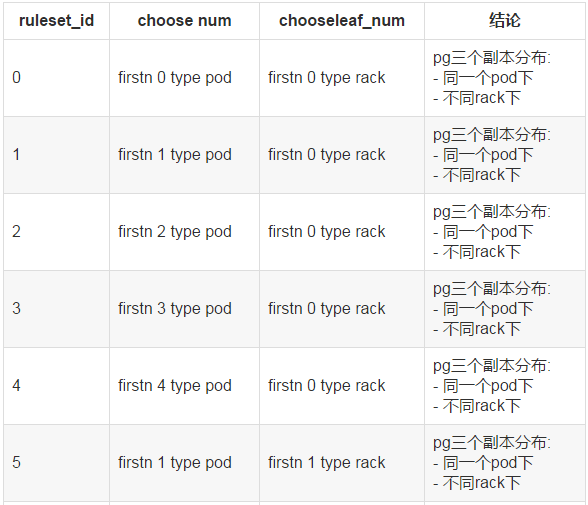Click the ruleset_id column header

tap(57, 21)
